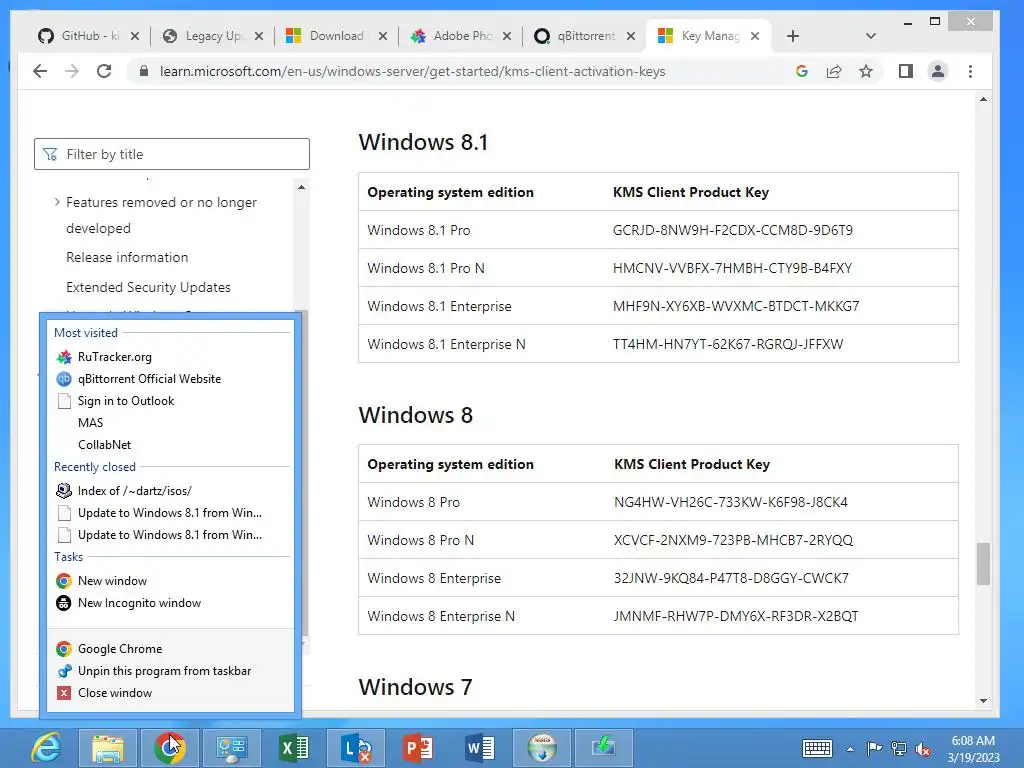The height and width of the screenshot is (768, 1024).
Task: Click the Windows 8.1 heading
Action: pos(423,142)
